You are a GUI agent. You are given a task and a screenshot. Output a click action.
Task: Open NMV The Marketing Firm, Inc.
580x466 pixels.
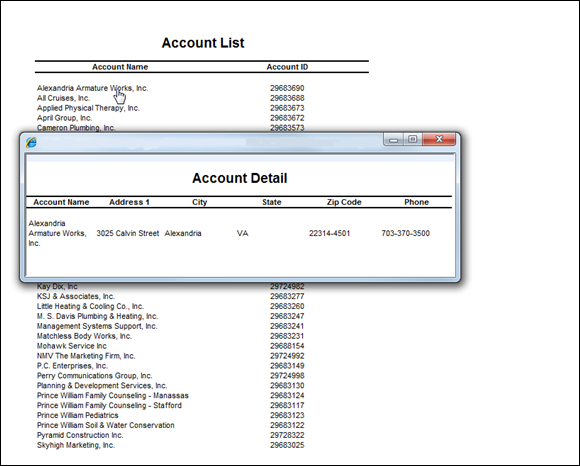[86, 356]
